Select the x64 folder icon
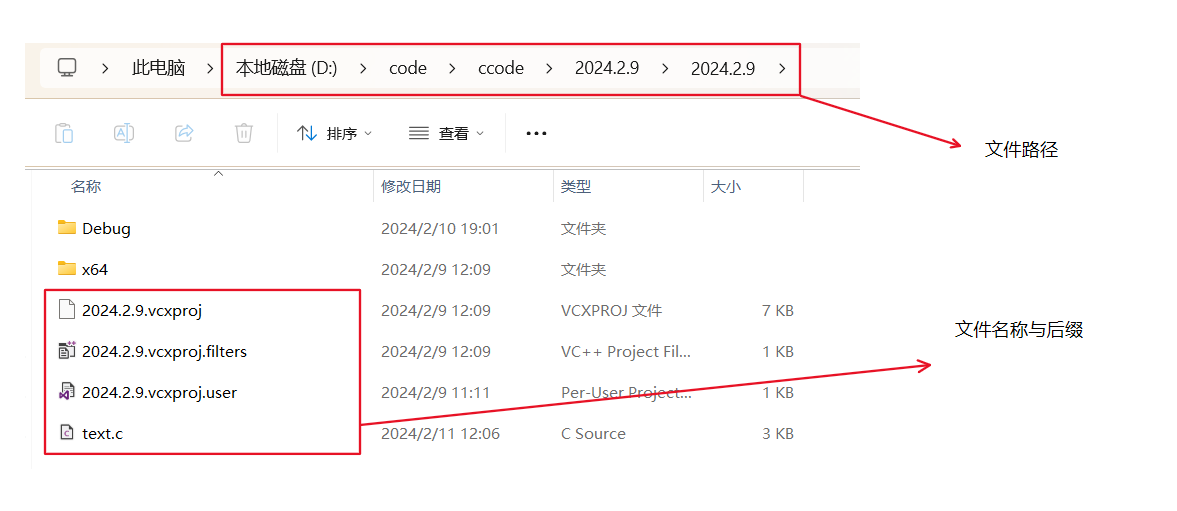Viewport: 1177px width, 511px height. (67, 269)
